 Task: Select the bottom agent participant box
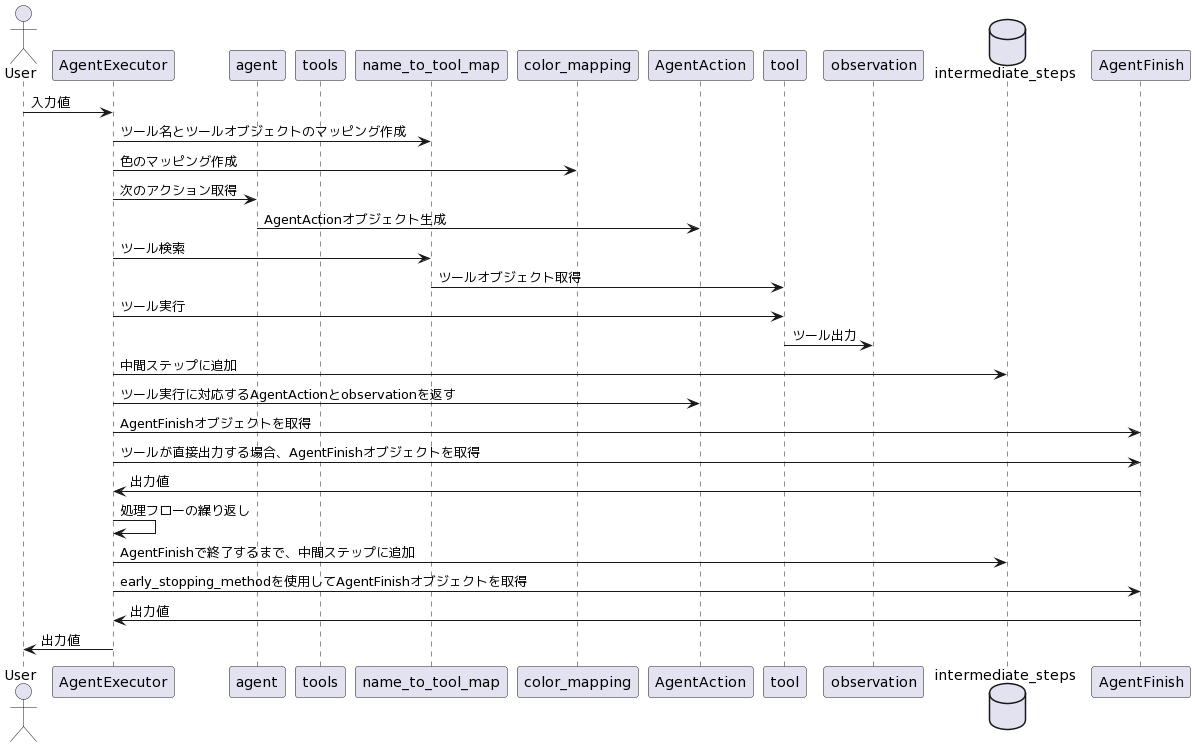tap(257, 682)
